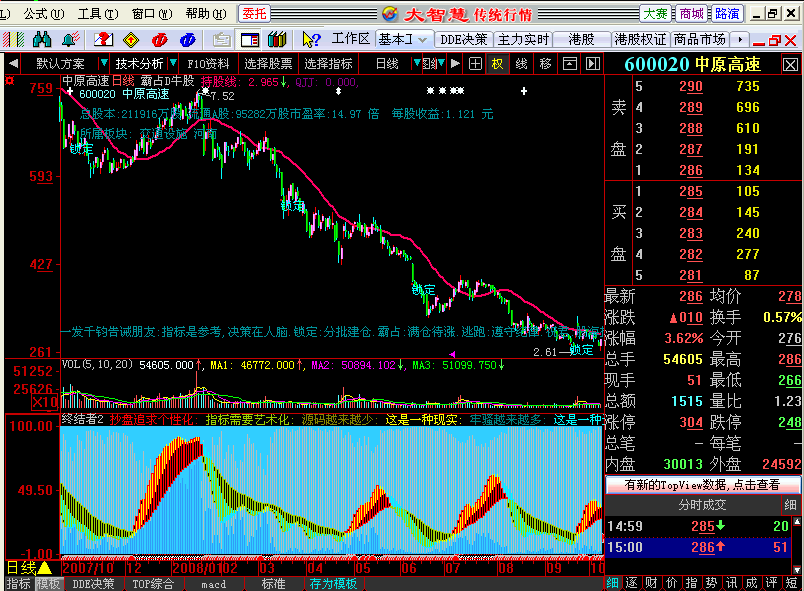This screenshot has width=804, height=591.
Task: Close the 600020 quote panel X icon
Action: (x=790, y=65)
